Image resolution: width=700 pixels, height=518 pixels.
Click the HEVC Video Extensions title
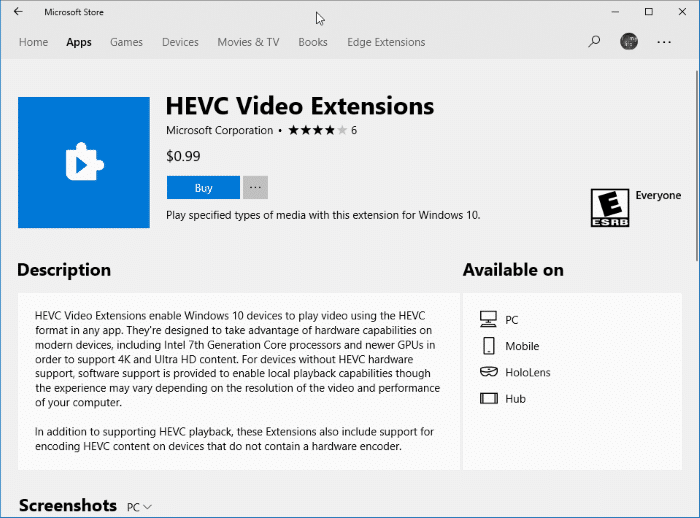pos(300,106)
